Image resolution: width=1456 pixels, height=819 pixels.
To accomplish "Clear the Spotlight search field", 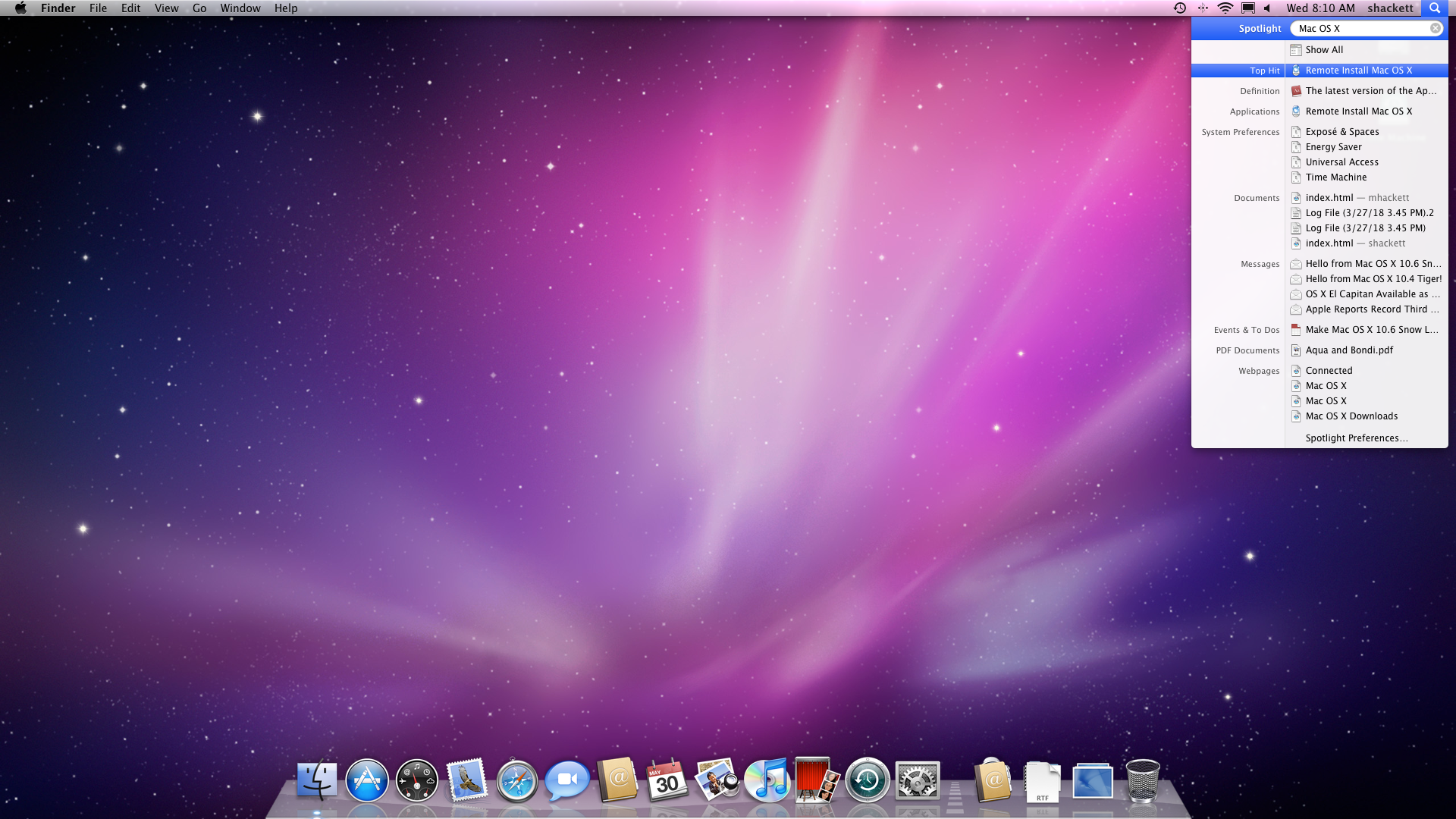I will click(x=1436, y=28).
